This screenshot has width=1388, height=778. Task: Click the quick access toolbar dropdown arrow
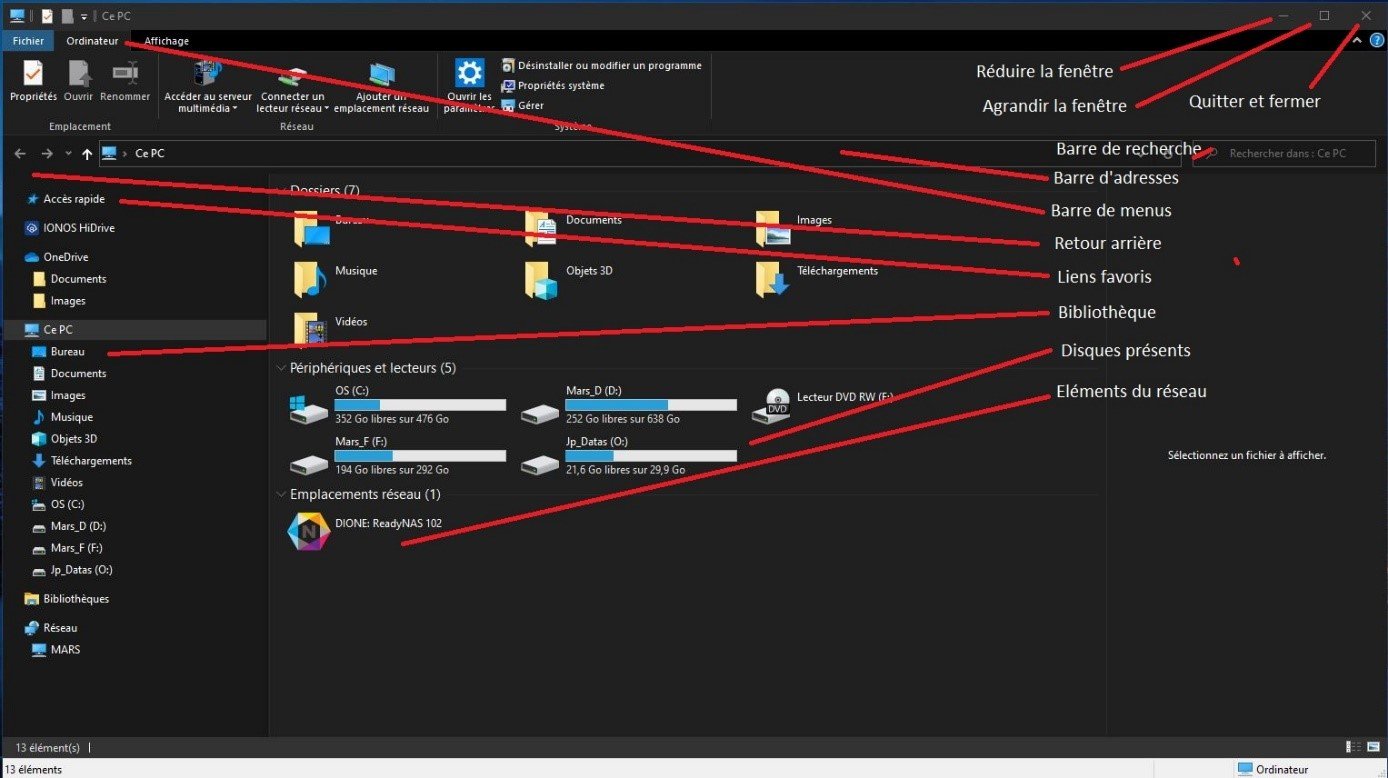(x=85, y=16)
